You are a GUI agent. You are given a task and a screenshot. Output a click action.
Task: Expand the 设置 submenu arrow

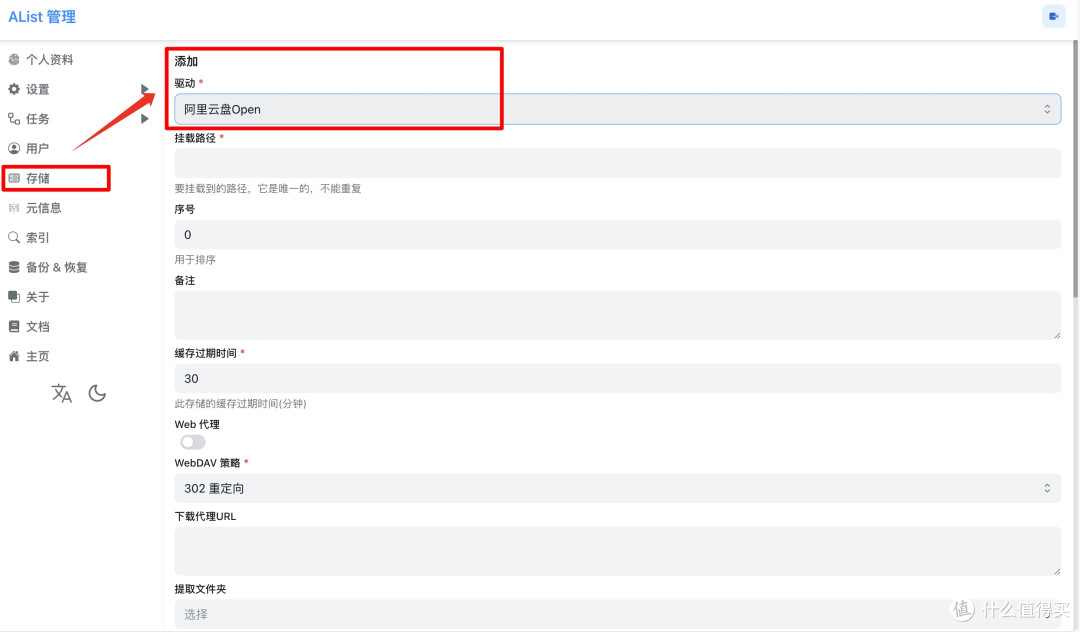tap(145, 89)
